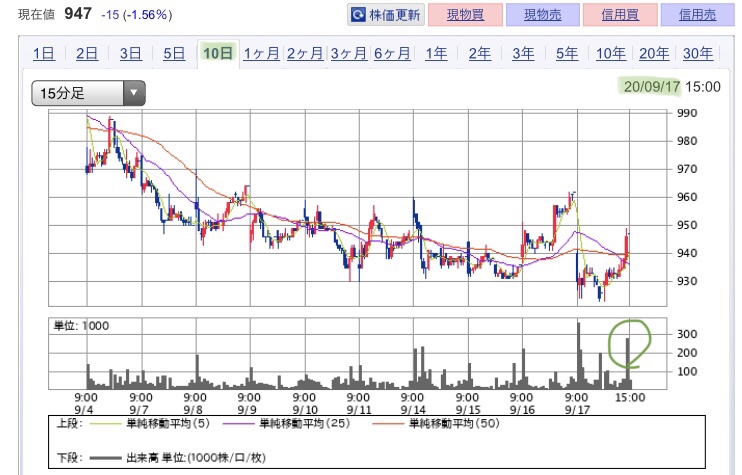Switch to the 30年 chart tab
This screenshot has height=475, width=742.
[x=698, y=53]
